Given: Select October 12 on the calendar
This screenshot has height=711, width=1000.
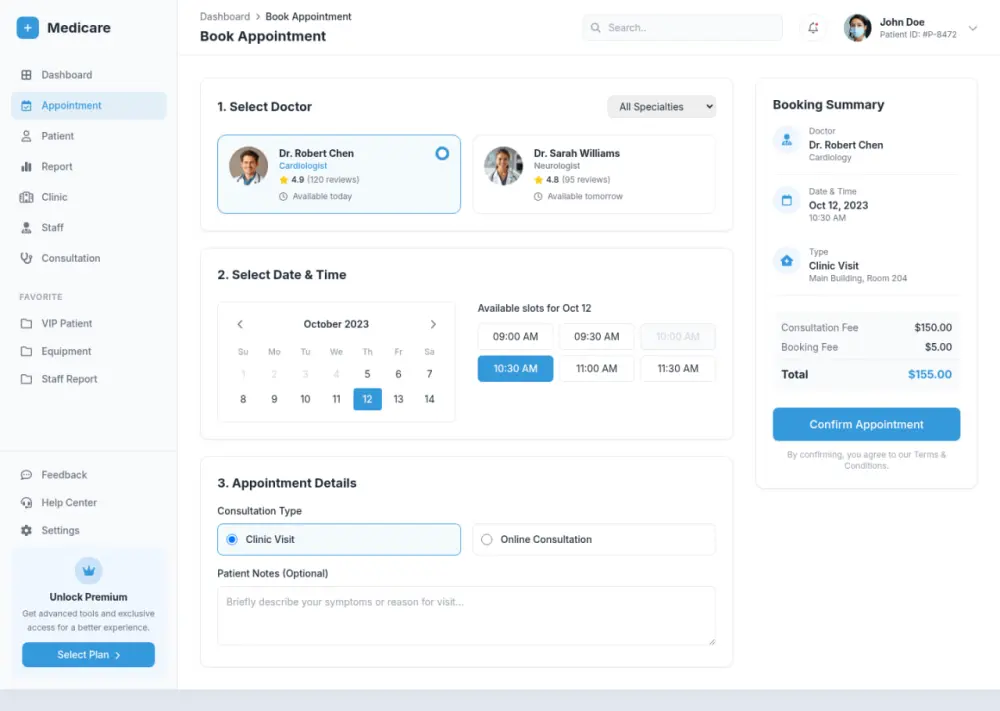Looking at the screenshot, I should pyautogui.click(x=367, y=399).
